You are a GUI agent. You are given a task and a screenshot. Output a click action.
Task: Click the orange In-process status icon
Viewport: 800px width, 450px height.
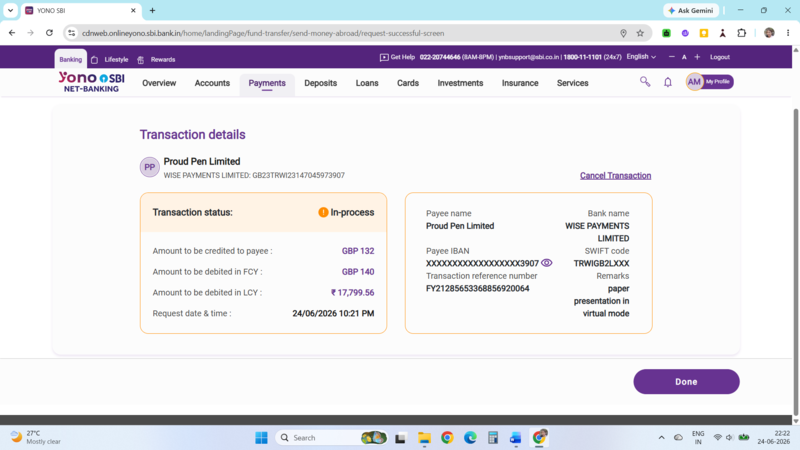(x=323, y=212)
